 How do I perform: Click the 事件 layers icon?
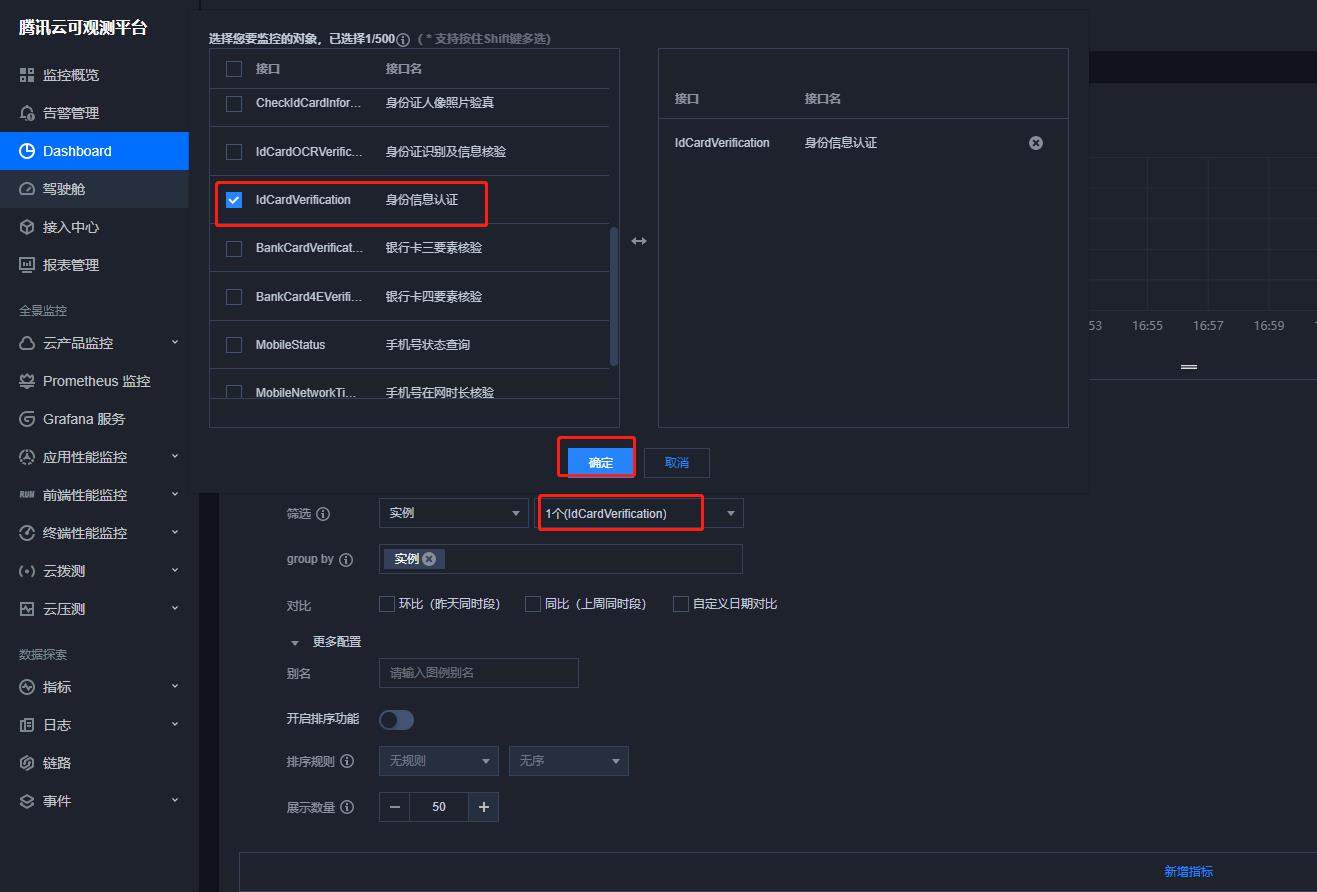tap(27, 801)
